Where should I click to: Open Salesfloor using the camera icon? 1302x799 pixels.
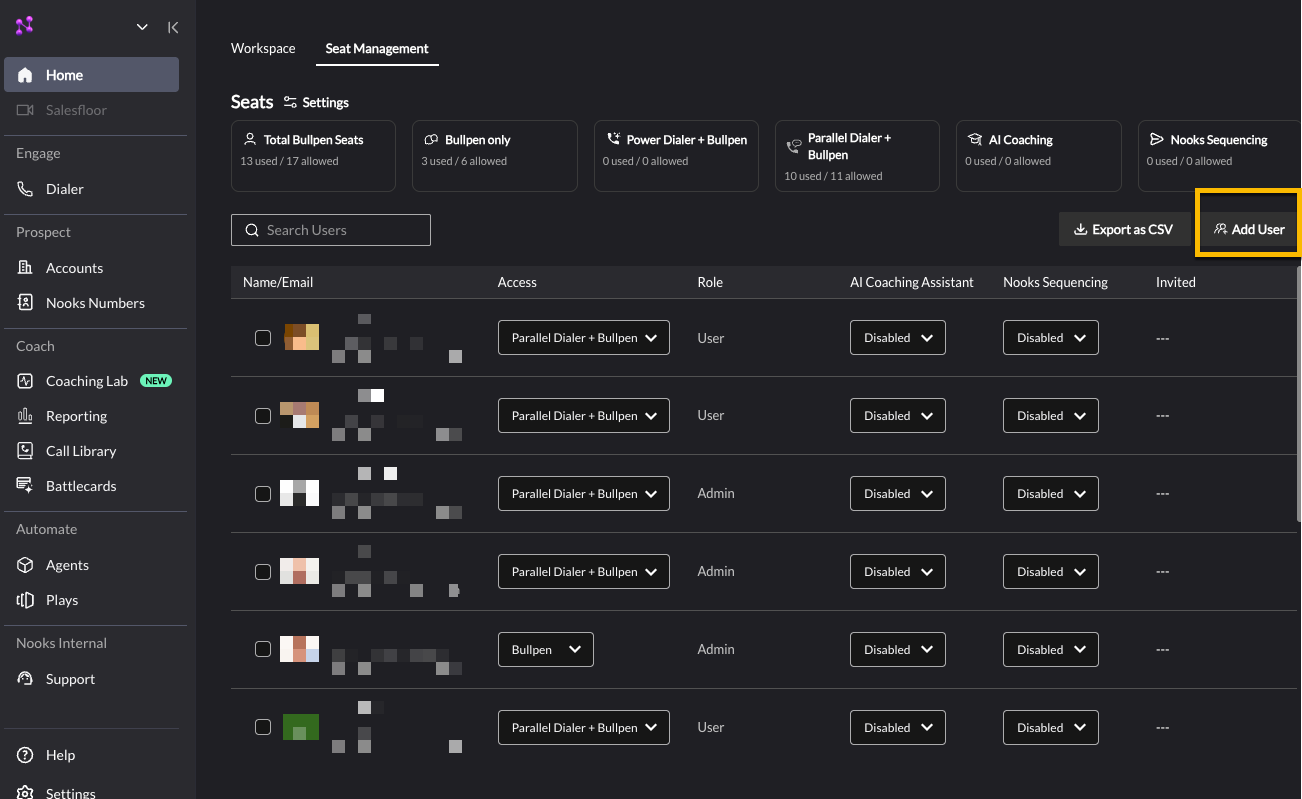coord(25,110)
